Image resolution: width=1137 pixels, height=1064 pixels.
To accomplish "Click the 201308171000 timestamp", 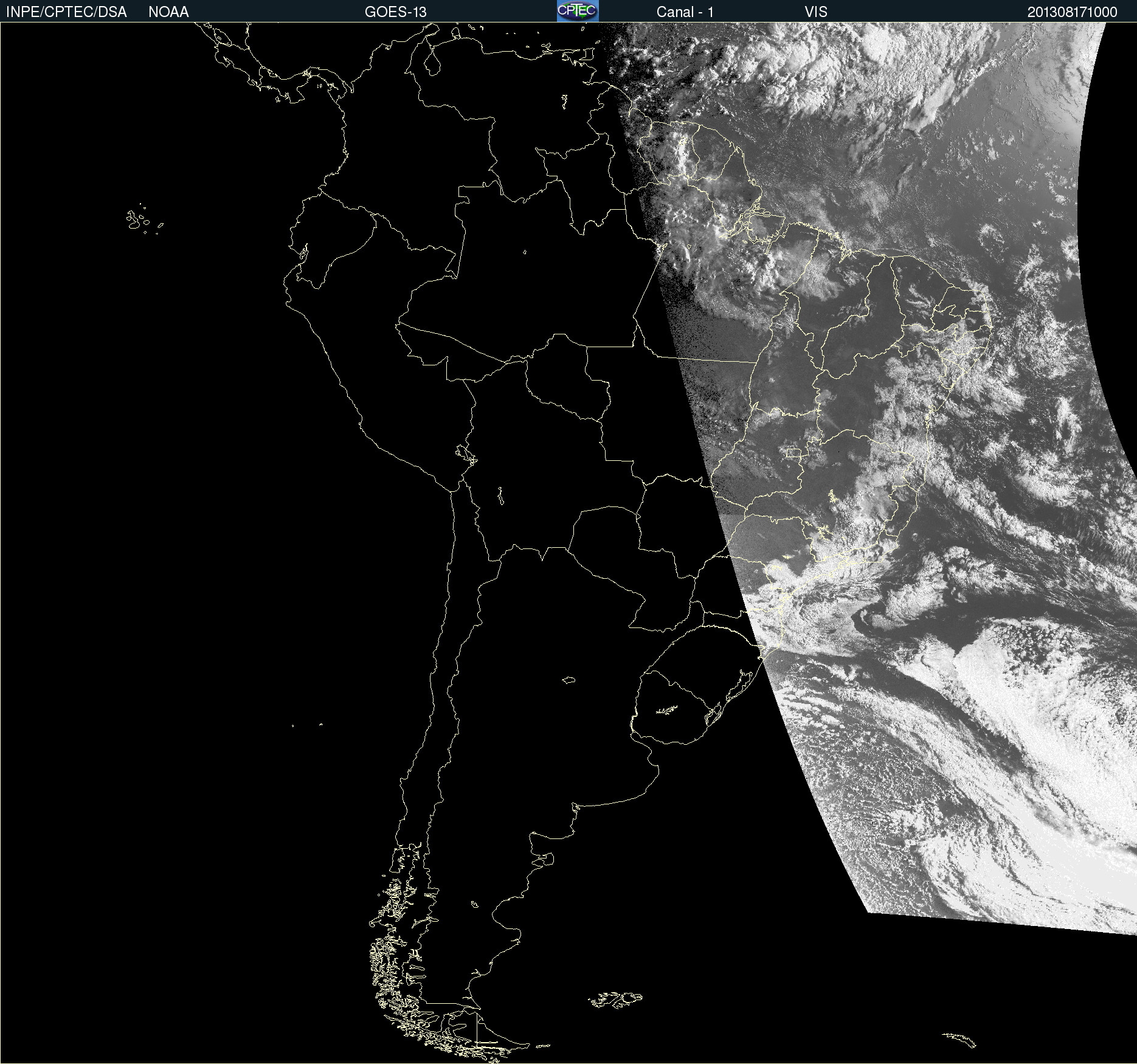I will (1073, 12).
